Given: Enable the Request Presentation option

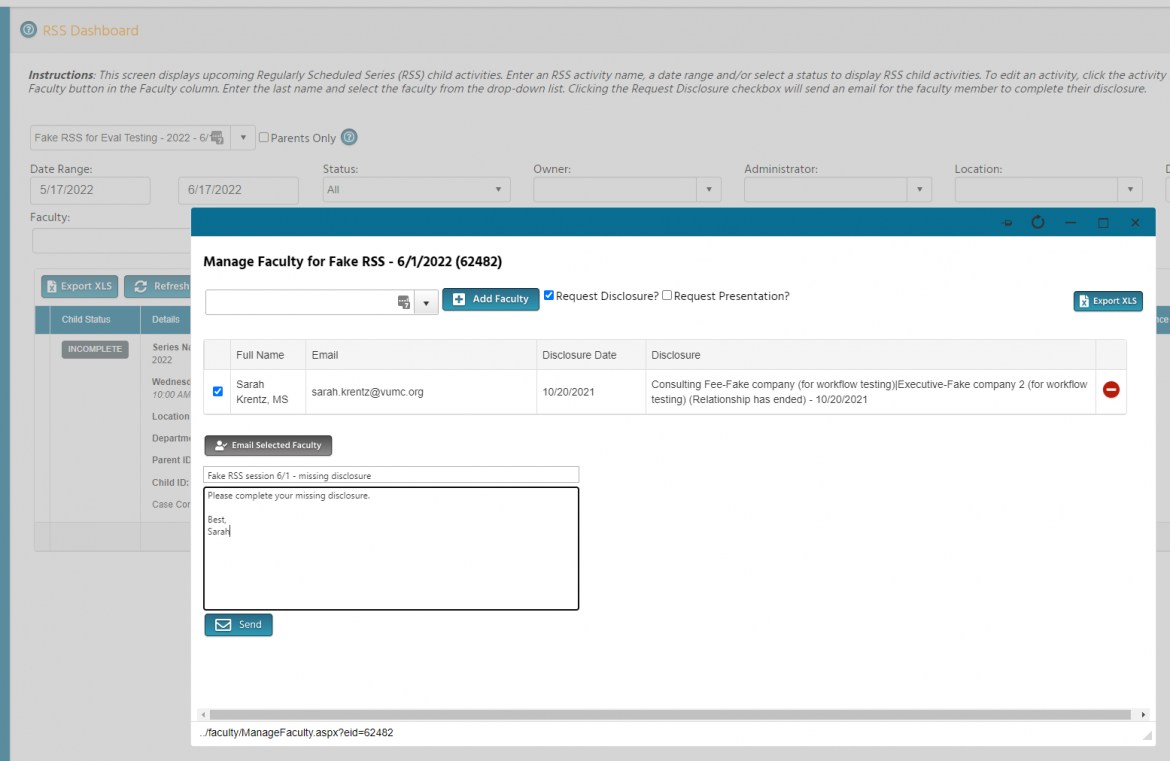Looking at the screenshot, I should click(667, 295).
